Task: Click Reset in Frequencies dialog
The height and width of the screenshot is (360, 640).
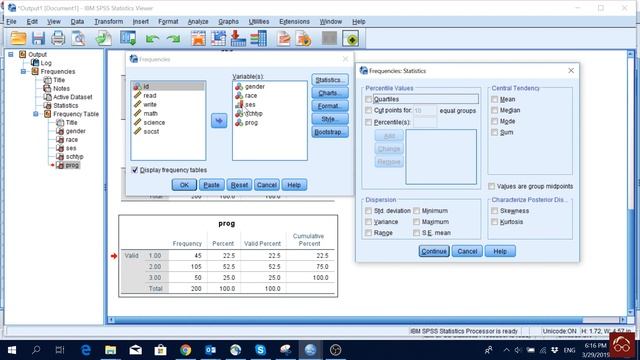Action: click(239, 185)
